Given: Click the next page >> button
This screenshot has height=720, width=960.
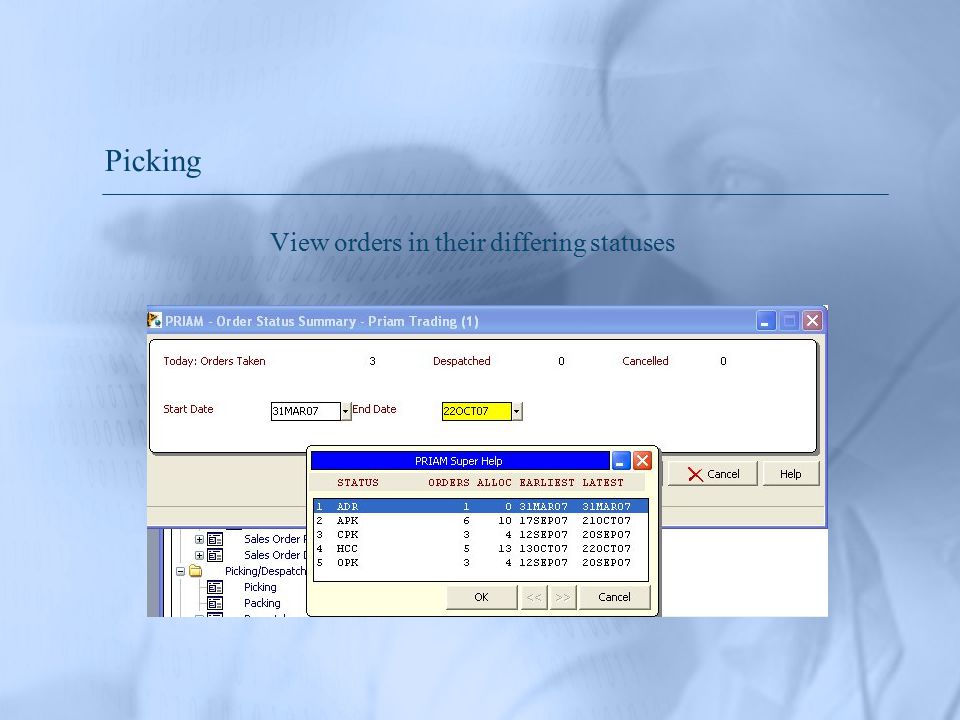Looking at the screenshot, I should point(563,597).
